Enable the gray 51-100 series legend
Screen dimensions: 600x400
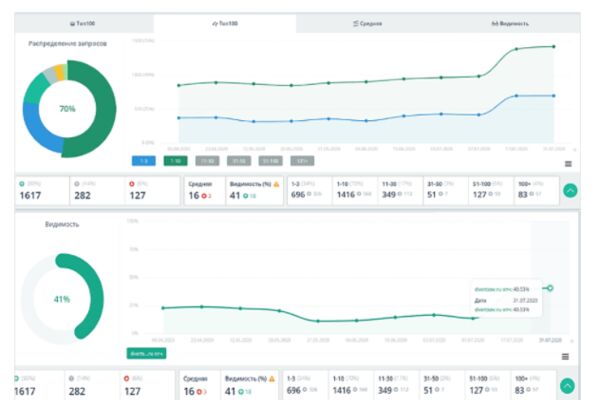pos(271,161)
